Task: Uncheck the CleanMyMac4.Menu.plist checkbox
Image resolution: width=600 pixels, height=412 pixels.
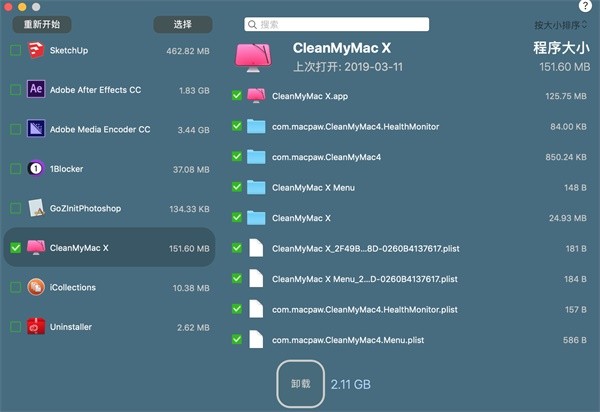Action: click(237, 339)
